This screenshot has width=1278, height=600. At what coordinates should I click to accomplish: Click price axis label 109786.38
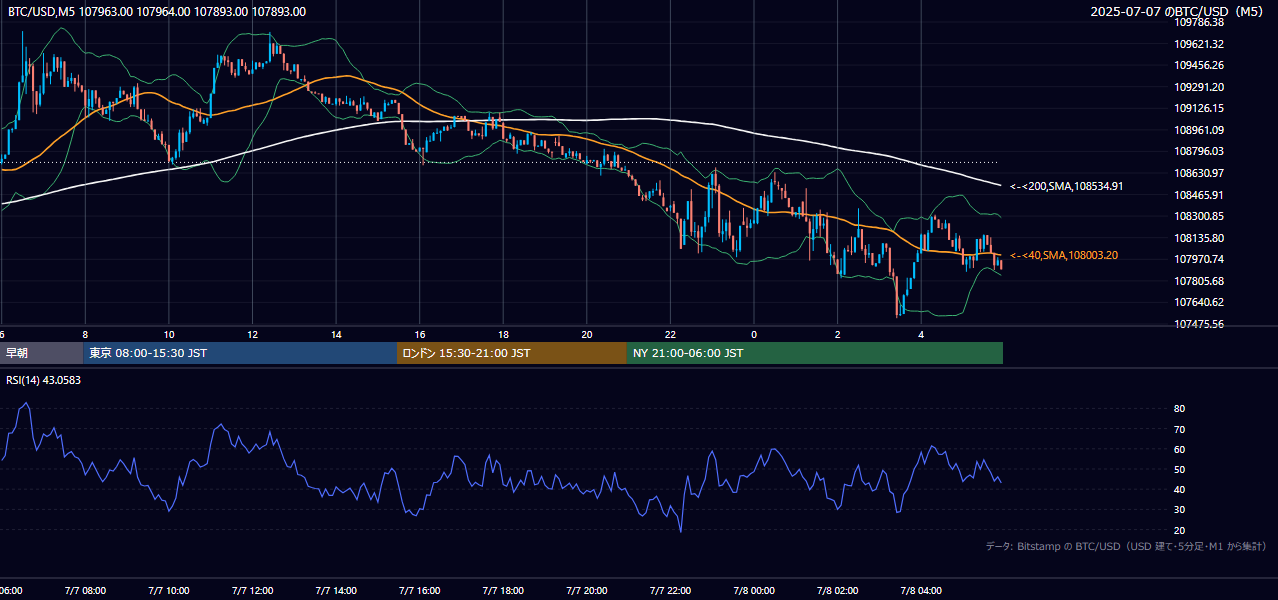[x=1199, y=22]
